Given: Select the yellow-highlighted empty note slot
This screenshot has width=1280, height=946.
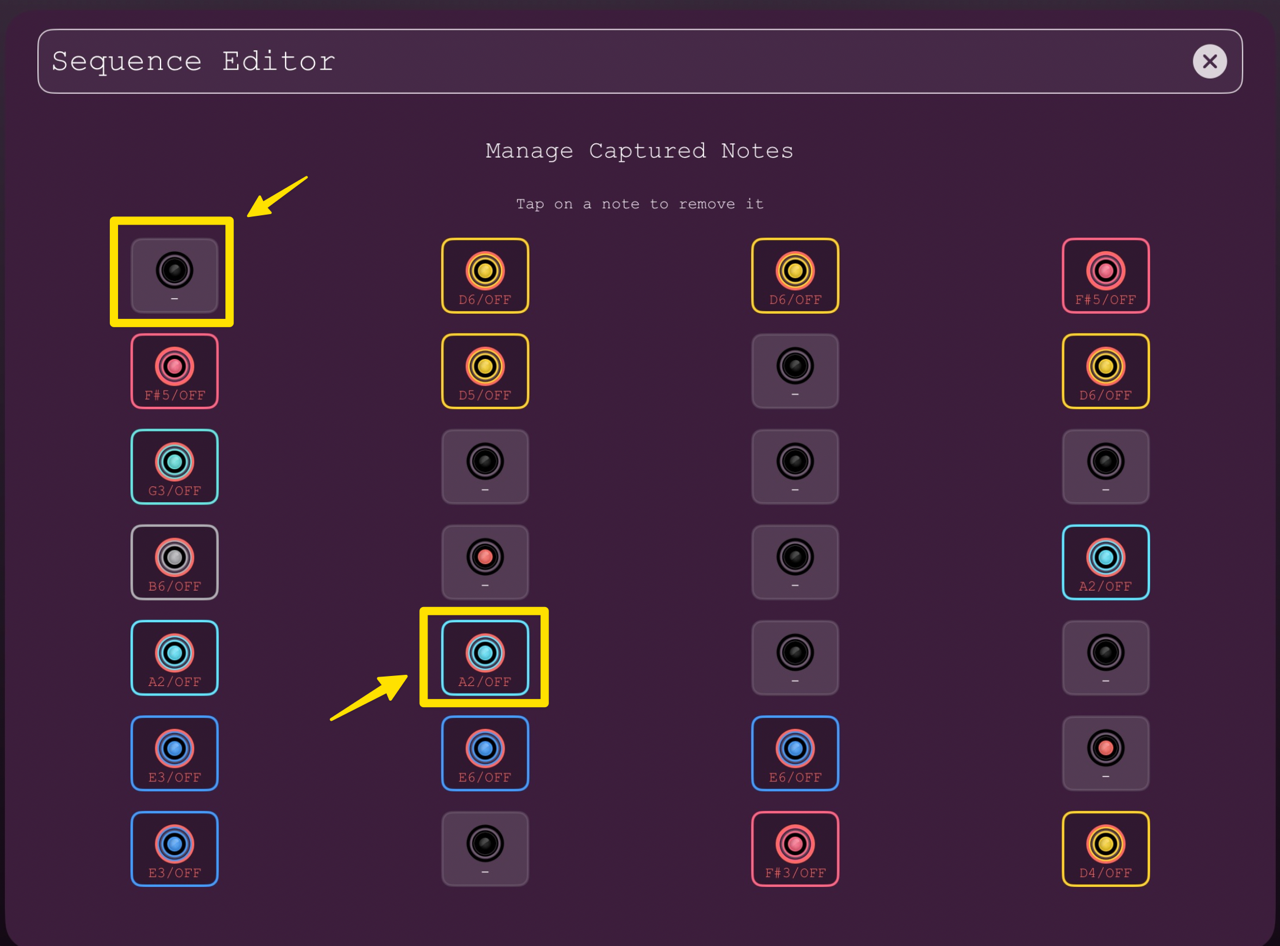Looking at the screenshot, I should (x=174, y=275).
